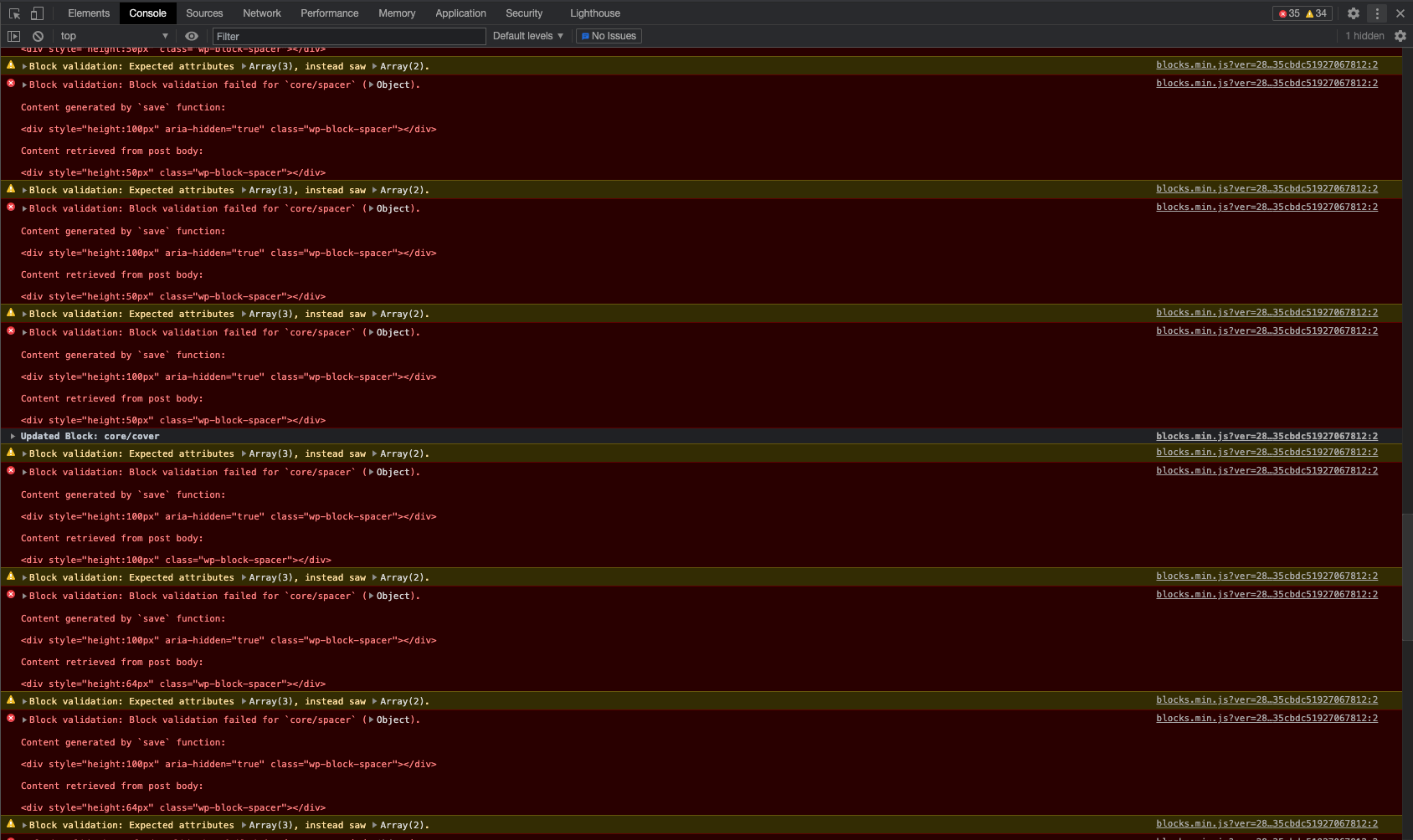Open the Default levels dropdown

(528, 36)
